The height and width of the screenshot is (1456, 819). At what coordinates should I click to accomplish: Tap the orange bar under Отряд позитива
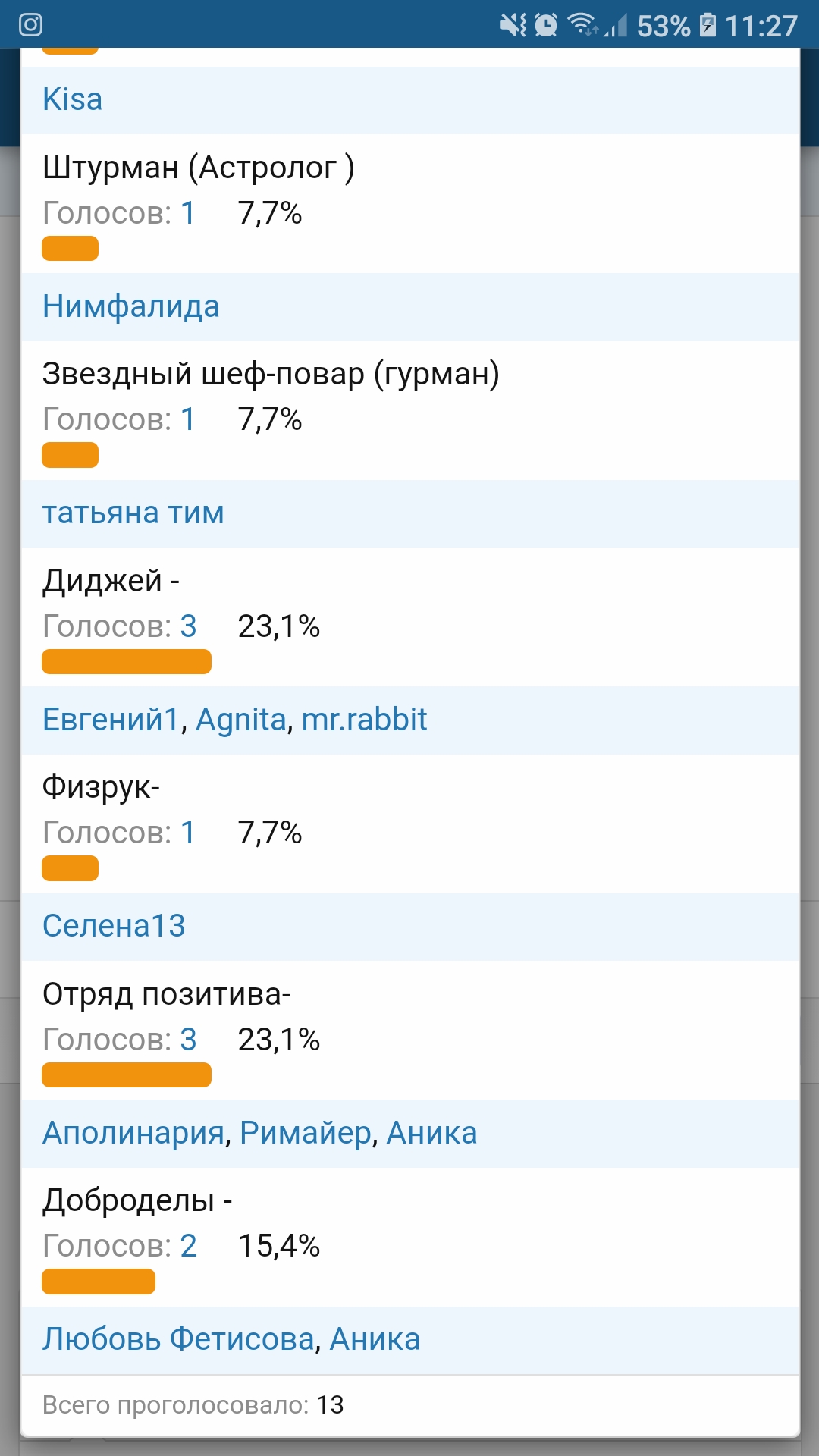(x=126, y=1075)
